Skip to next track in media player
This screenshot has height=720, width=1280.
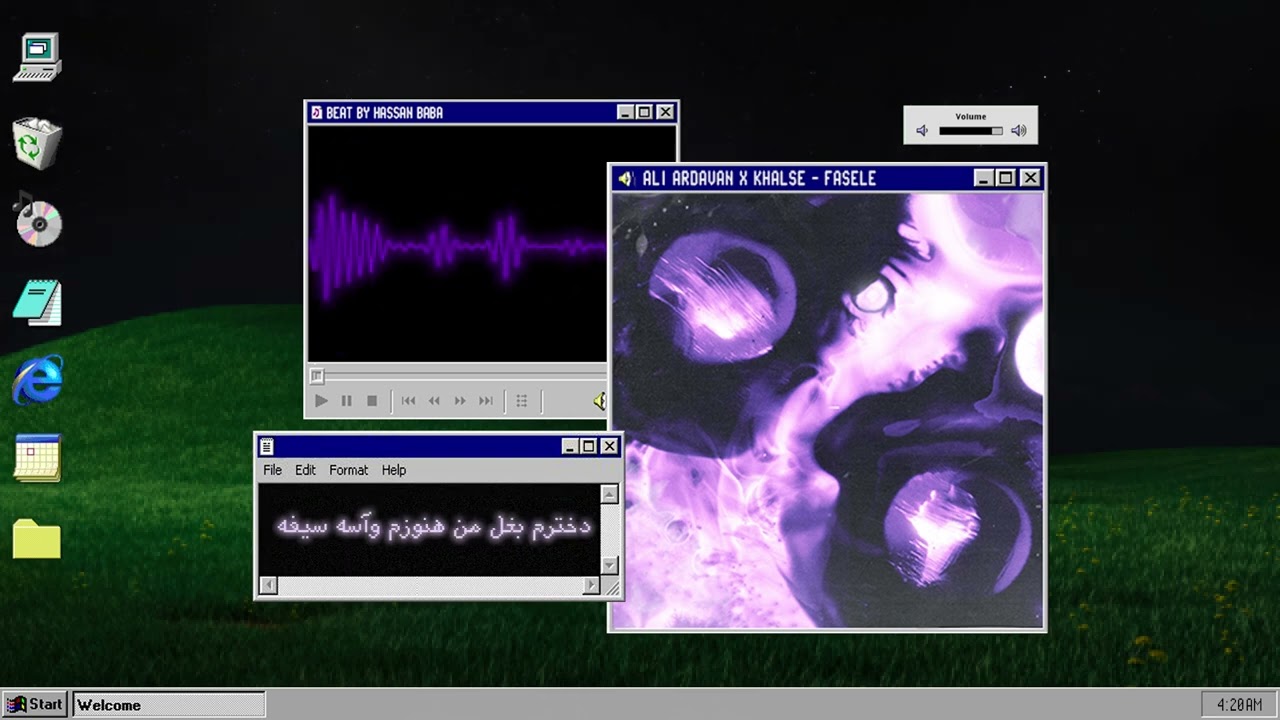point(486,401)
